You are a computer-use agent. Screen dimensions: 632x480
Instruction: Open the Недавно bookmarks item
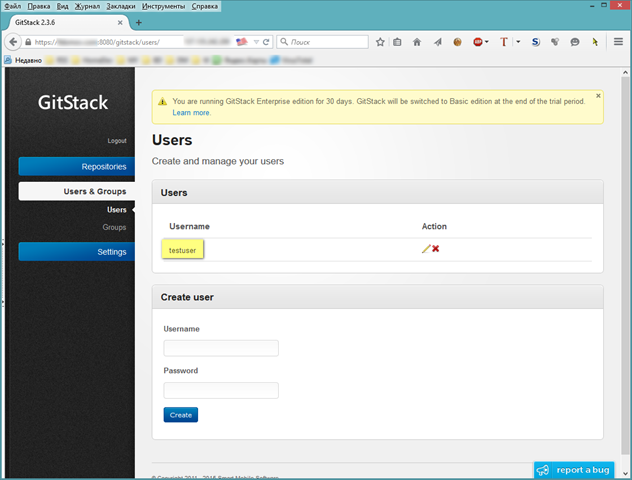[x=23, y=60]
